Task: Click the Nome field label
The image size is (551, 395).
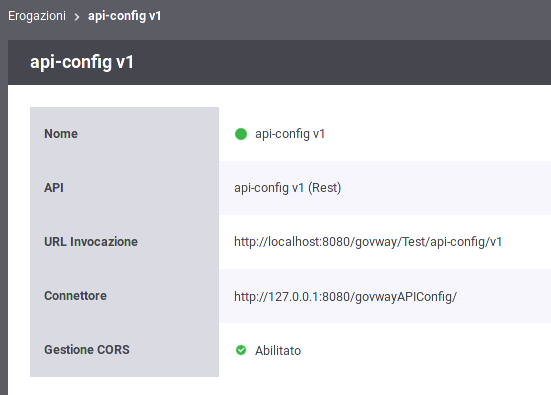Action: point(61,134)
